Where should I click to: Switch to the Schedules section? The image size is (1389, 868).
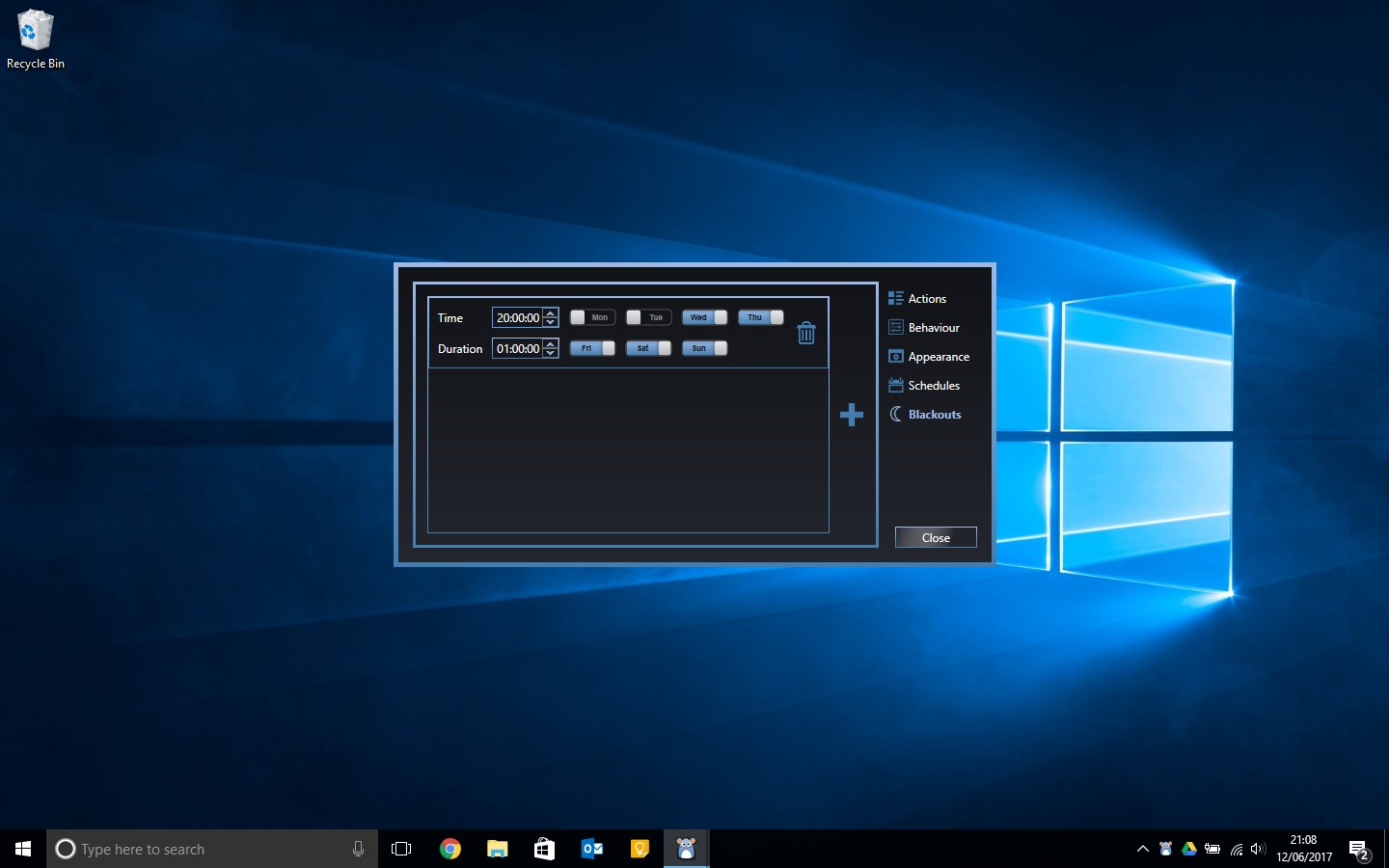pos(933,385)
